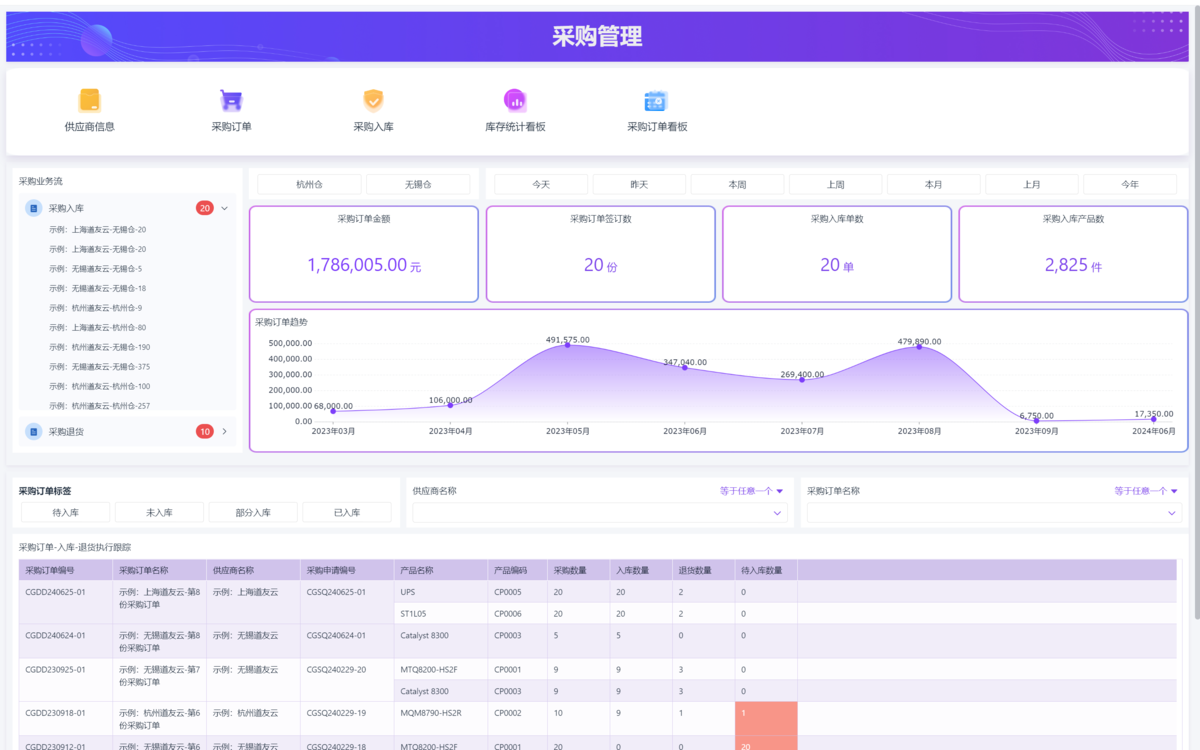Image resolution: width=1200 pixels, height=750 pixels.
Task: Filter by 杭州仓 warehouse
Action: click(309, 184)
